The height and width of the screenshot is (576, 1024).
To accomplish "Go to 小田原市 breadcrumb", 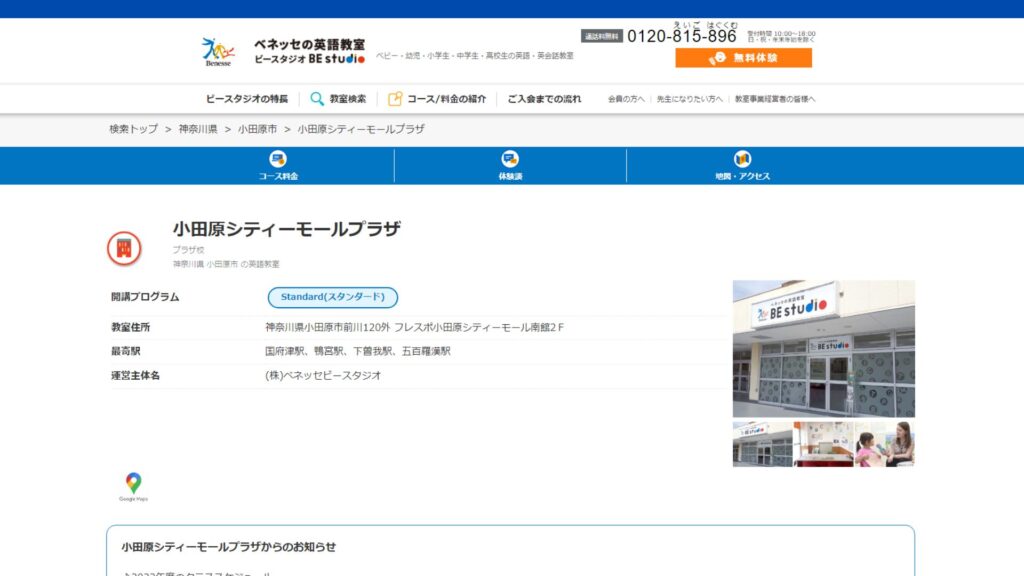I will [257, 129].
